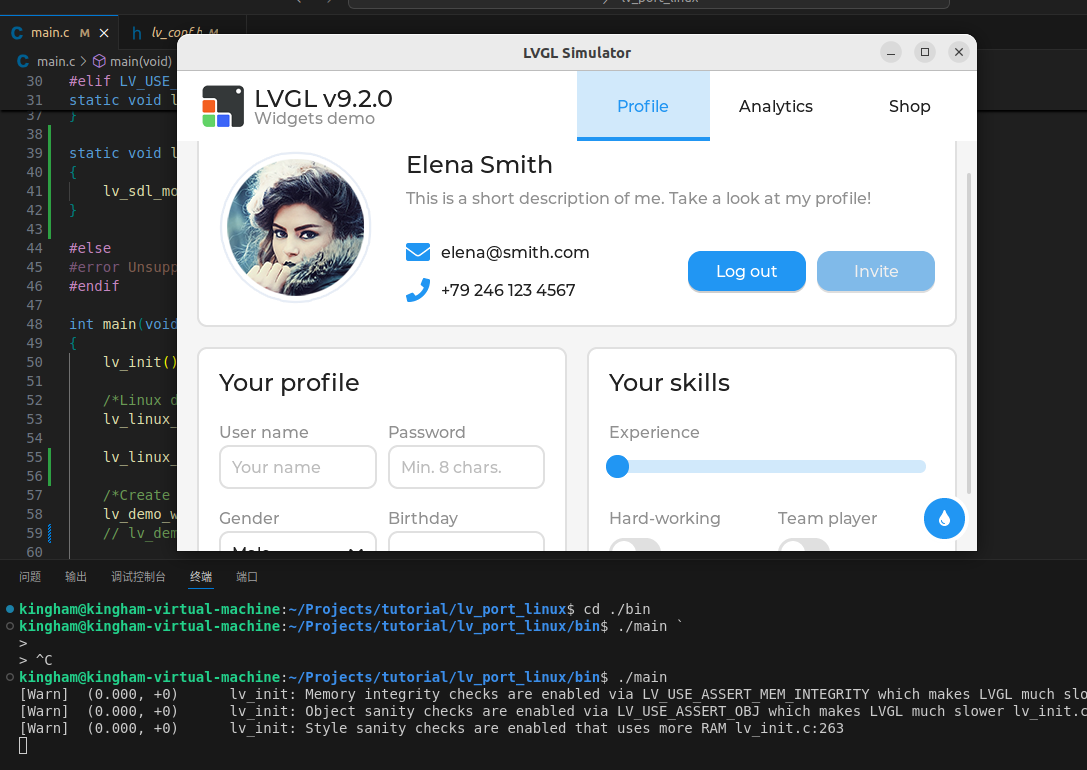This screenshot has height=770, width=1087.
Task: Focus the User name input field
Action: point(297,467)
